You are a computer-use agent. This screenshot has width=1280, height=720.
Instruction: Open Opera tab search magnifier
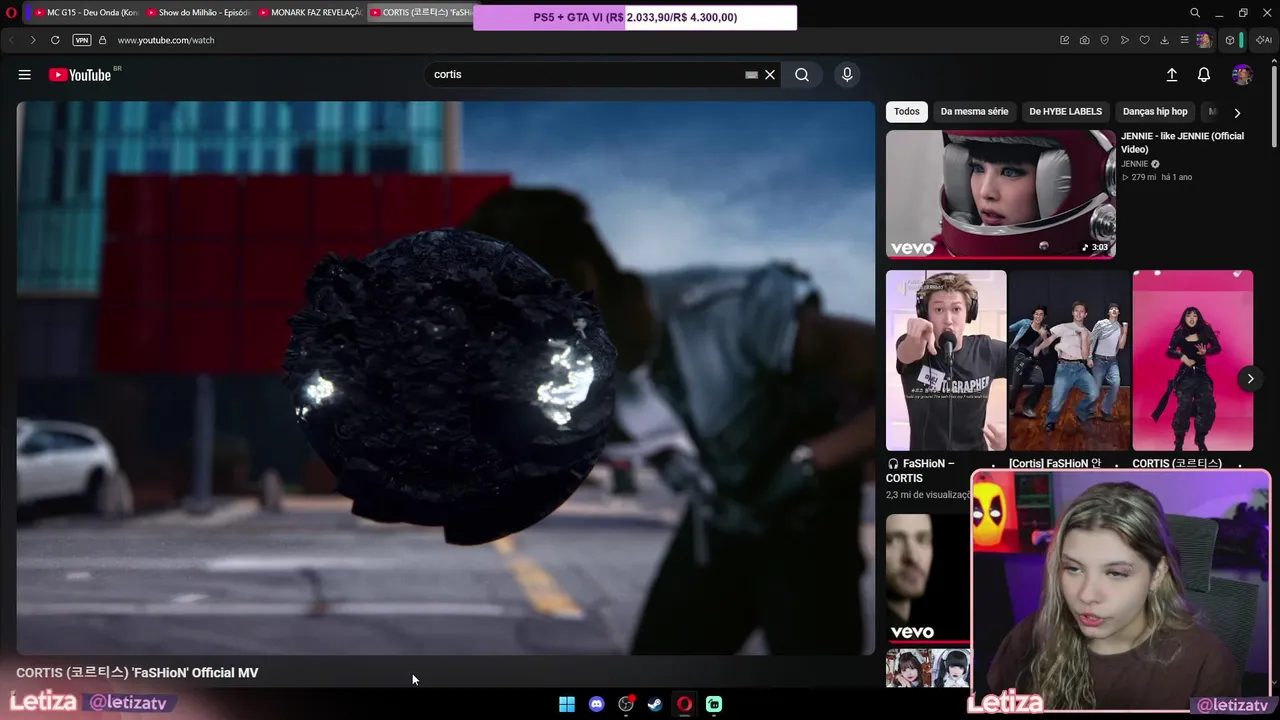point(1195,13)
